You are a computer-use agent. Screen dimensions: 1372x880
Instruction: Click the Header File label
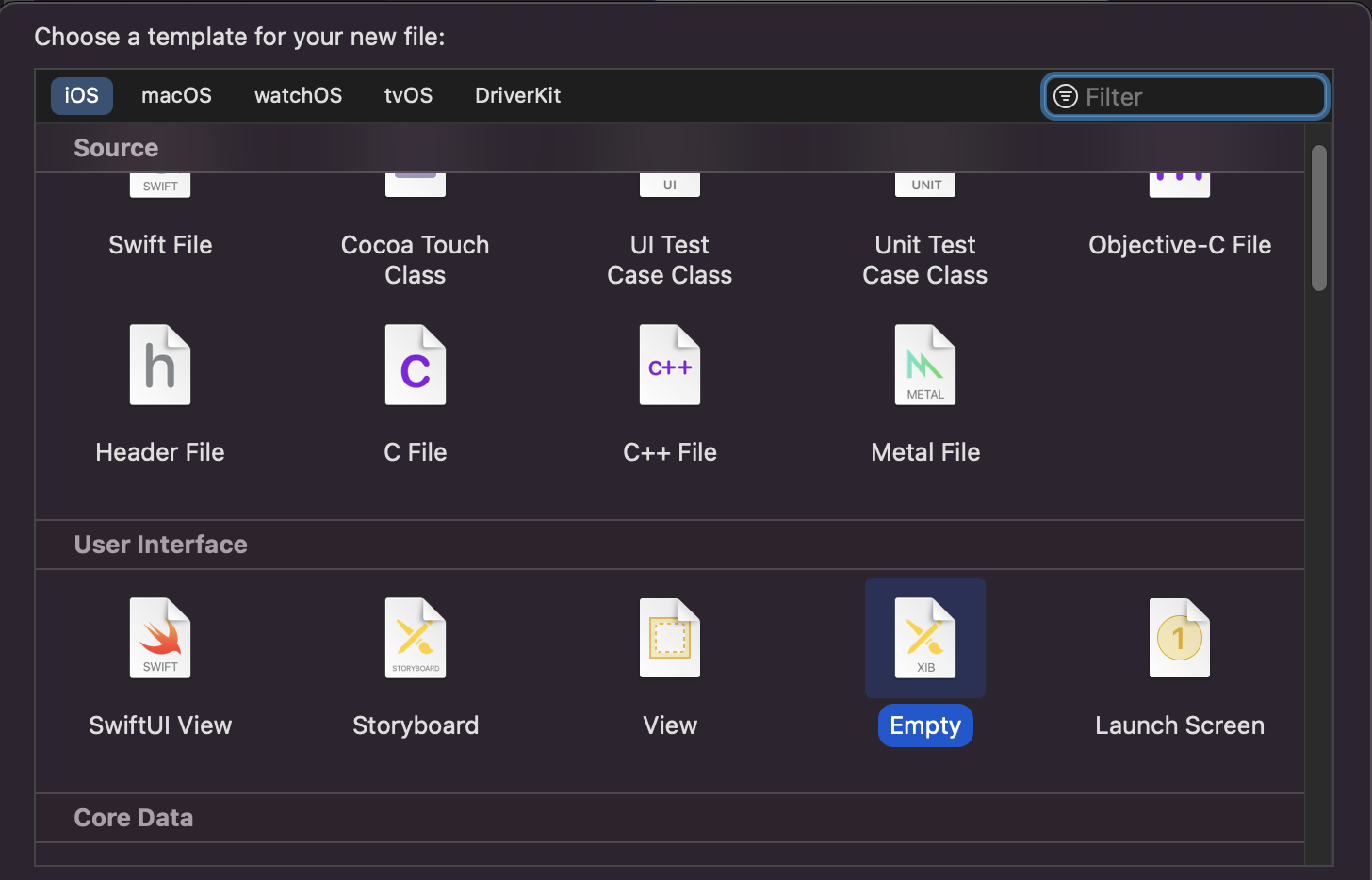[160, 452]
